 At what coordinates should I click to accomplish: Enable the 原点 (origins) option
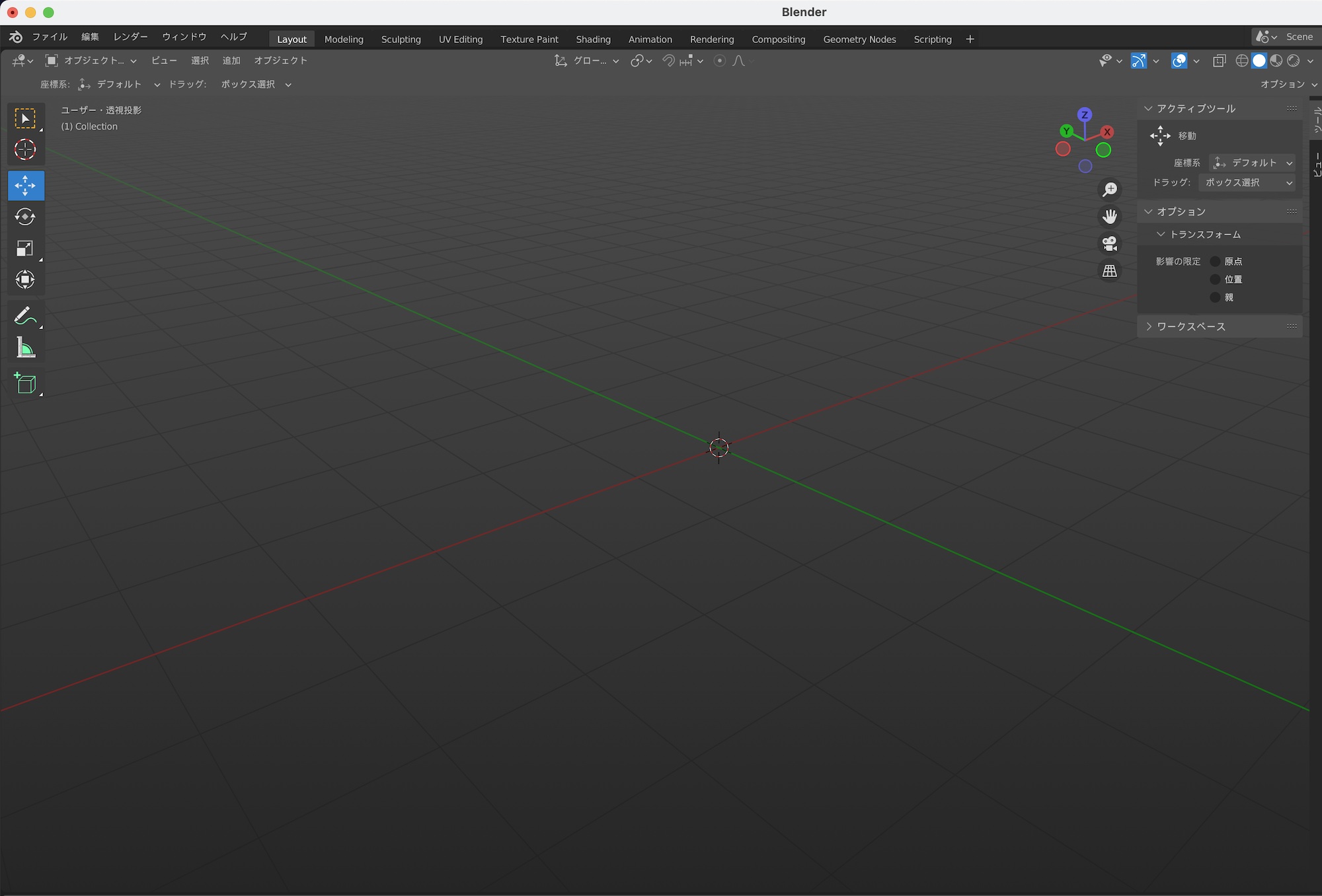coord(1215,262)
